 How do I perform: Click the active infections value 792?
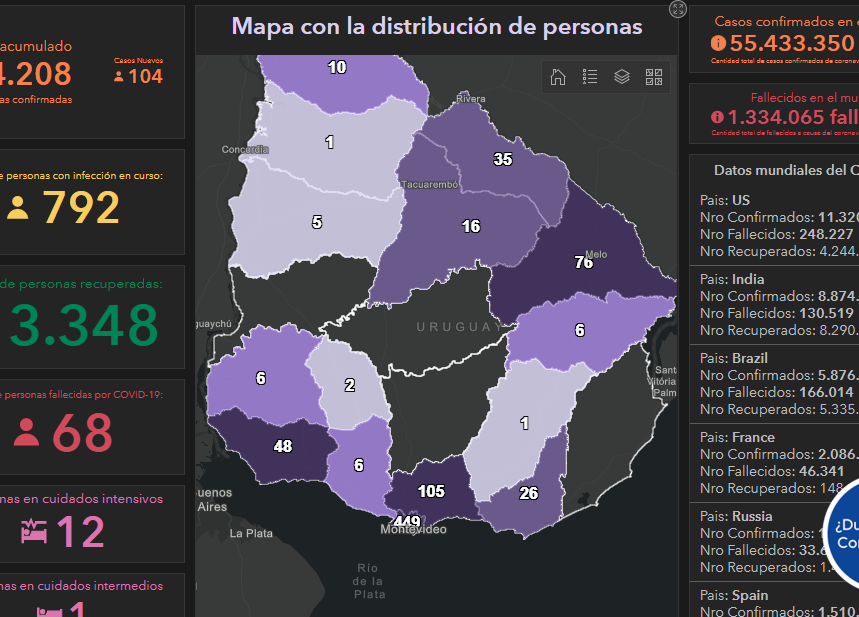[x=81, y=208]
